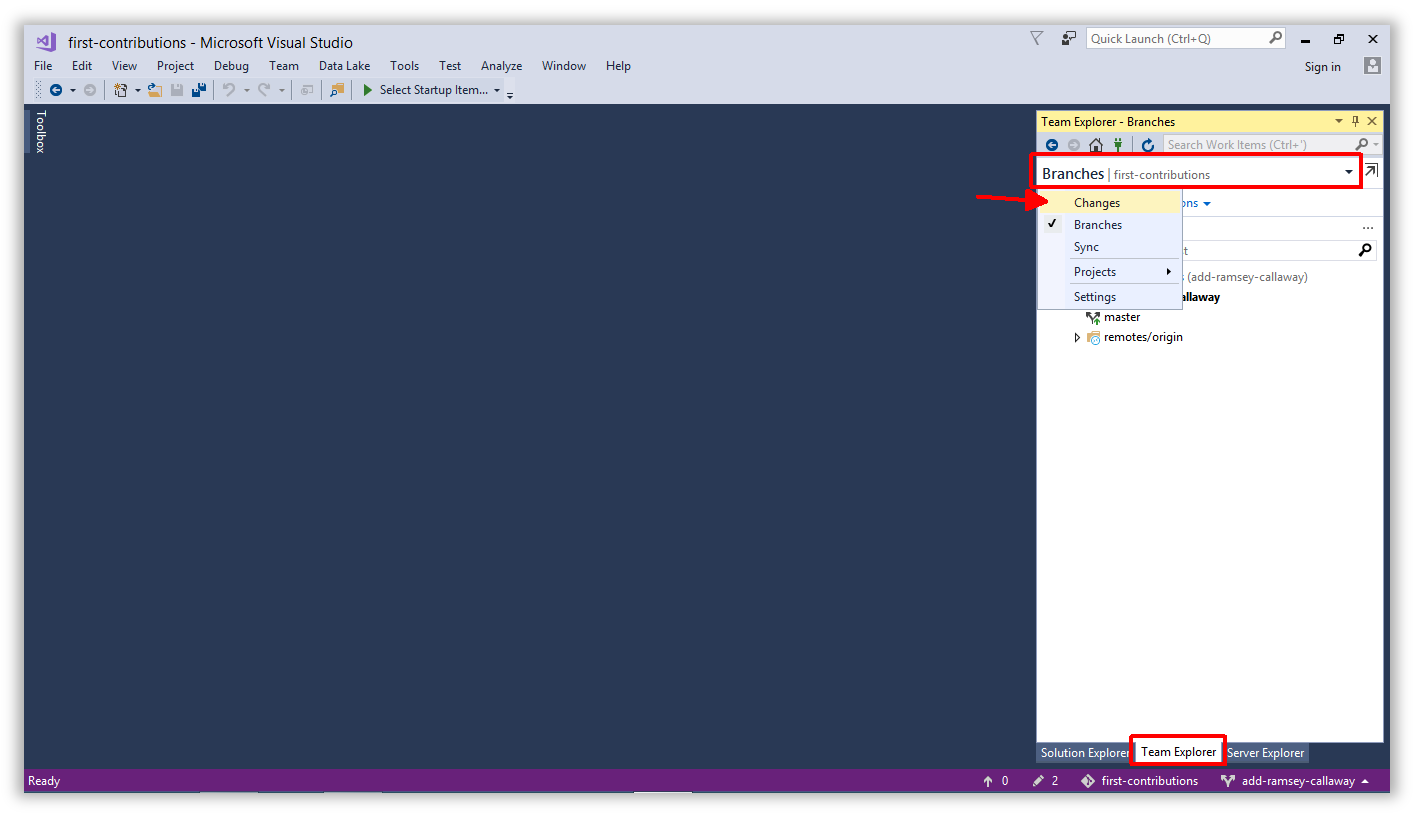Open the Debug menu

pos(231,66)
